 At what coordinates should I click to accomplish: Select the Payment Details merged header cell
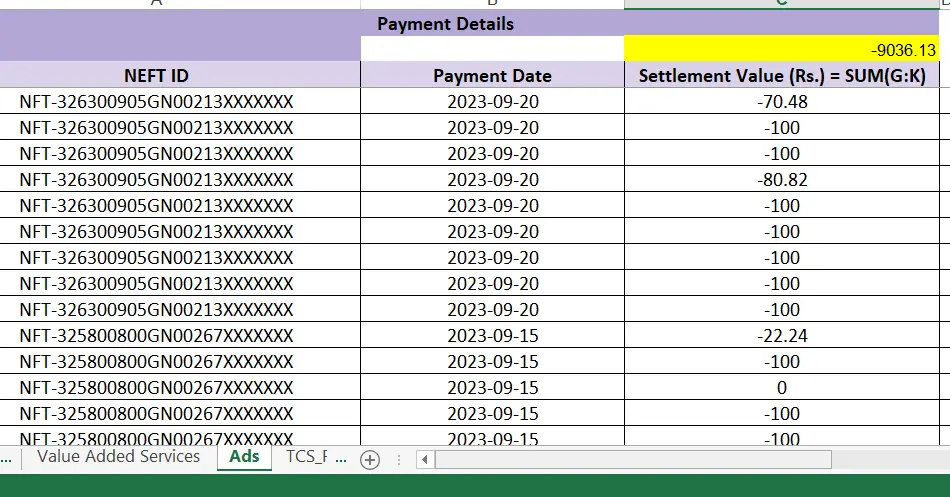click(445, 23)
